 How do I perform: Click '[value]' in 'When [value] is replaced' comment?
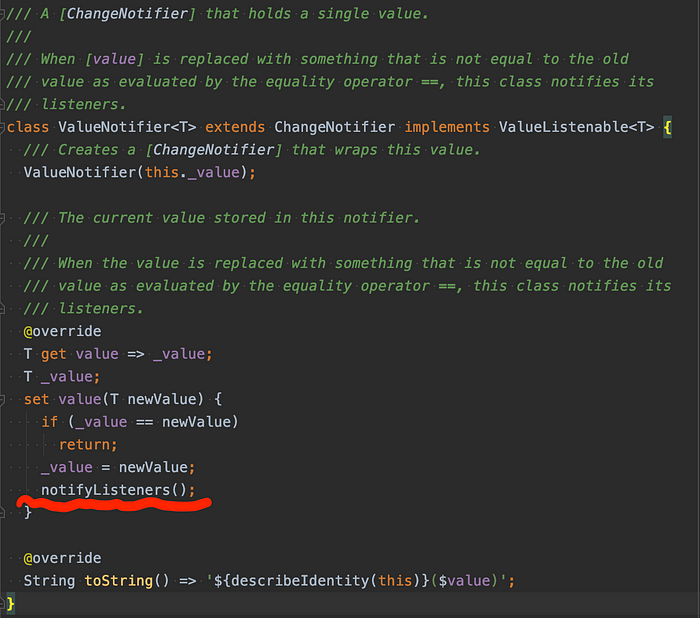coord(114,59)
